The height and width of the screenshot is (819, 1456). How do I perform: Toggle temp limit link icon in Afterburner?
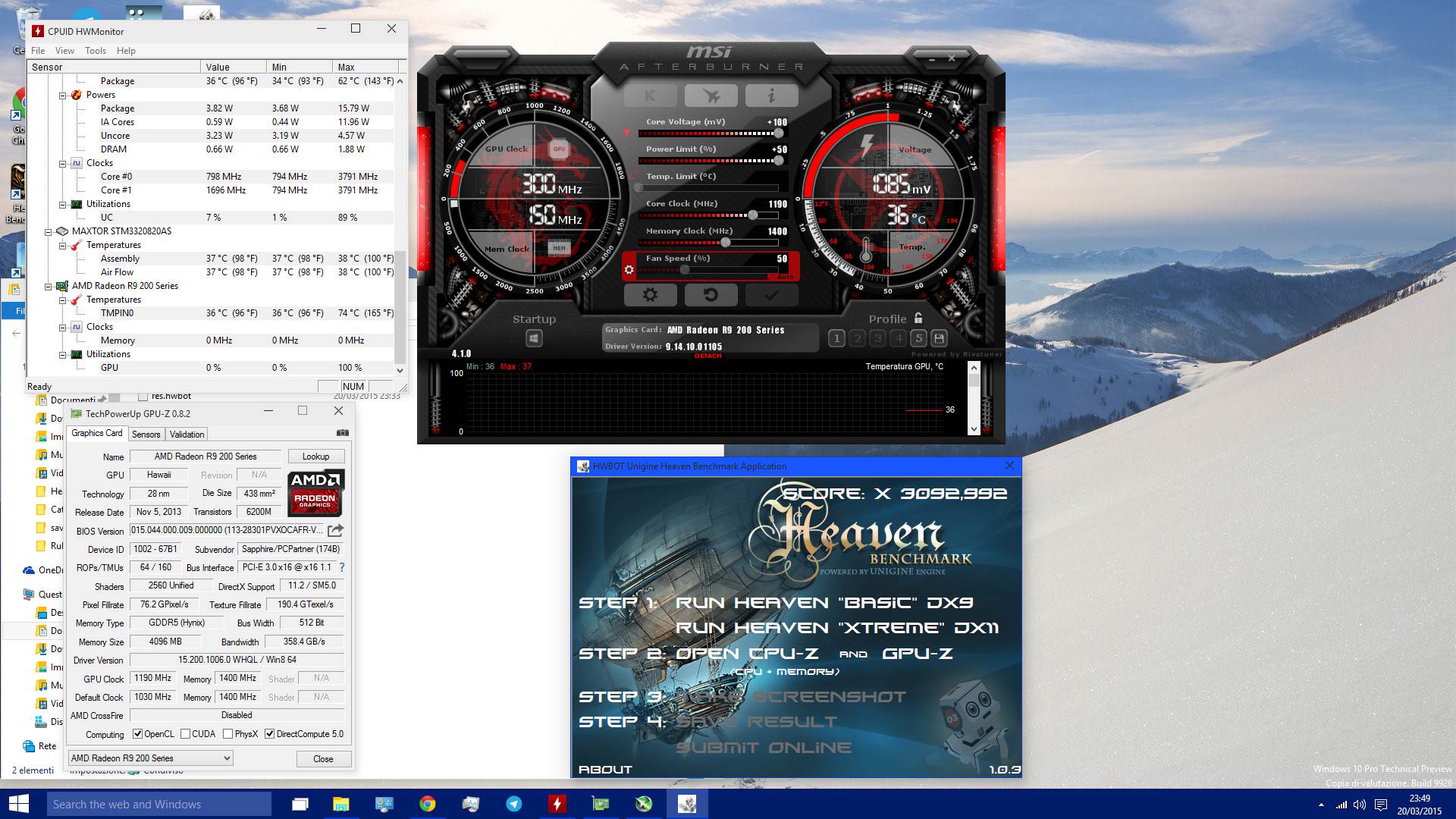634,175
